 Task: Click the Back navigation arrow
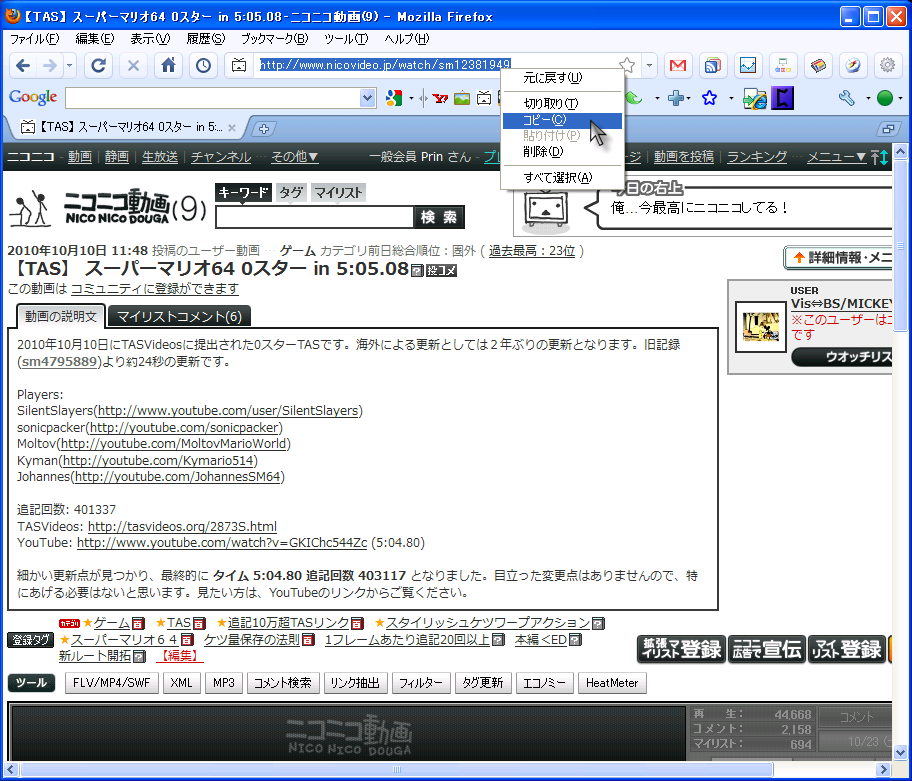pos(23,66)
